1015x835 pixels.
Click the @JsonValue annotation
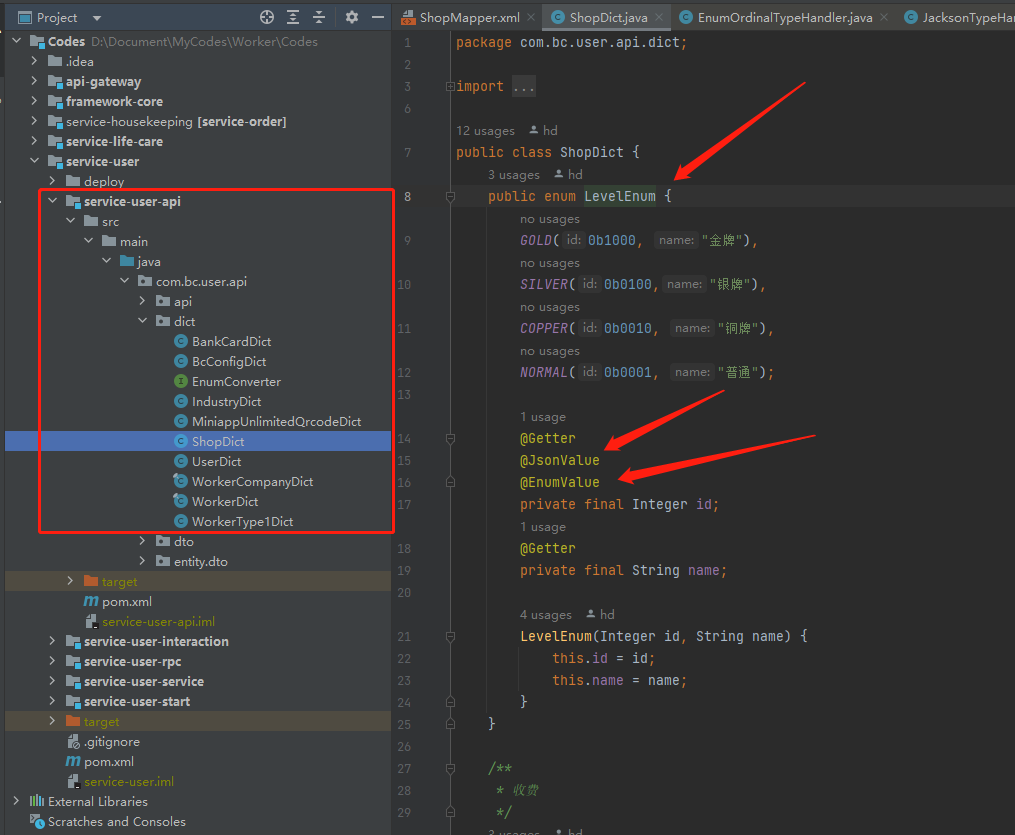(559, 460)
